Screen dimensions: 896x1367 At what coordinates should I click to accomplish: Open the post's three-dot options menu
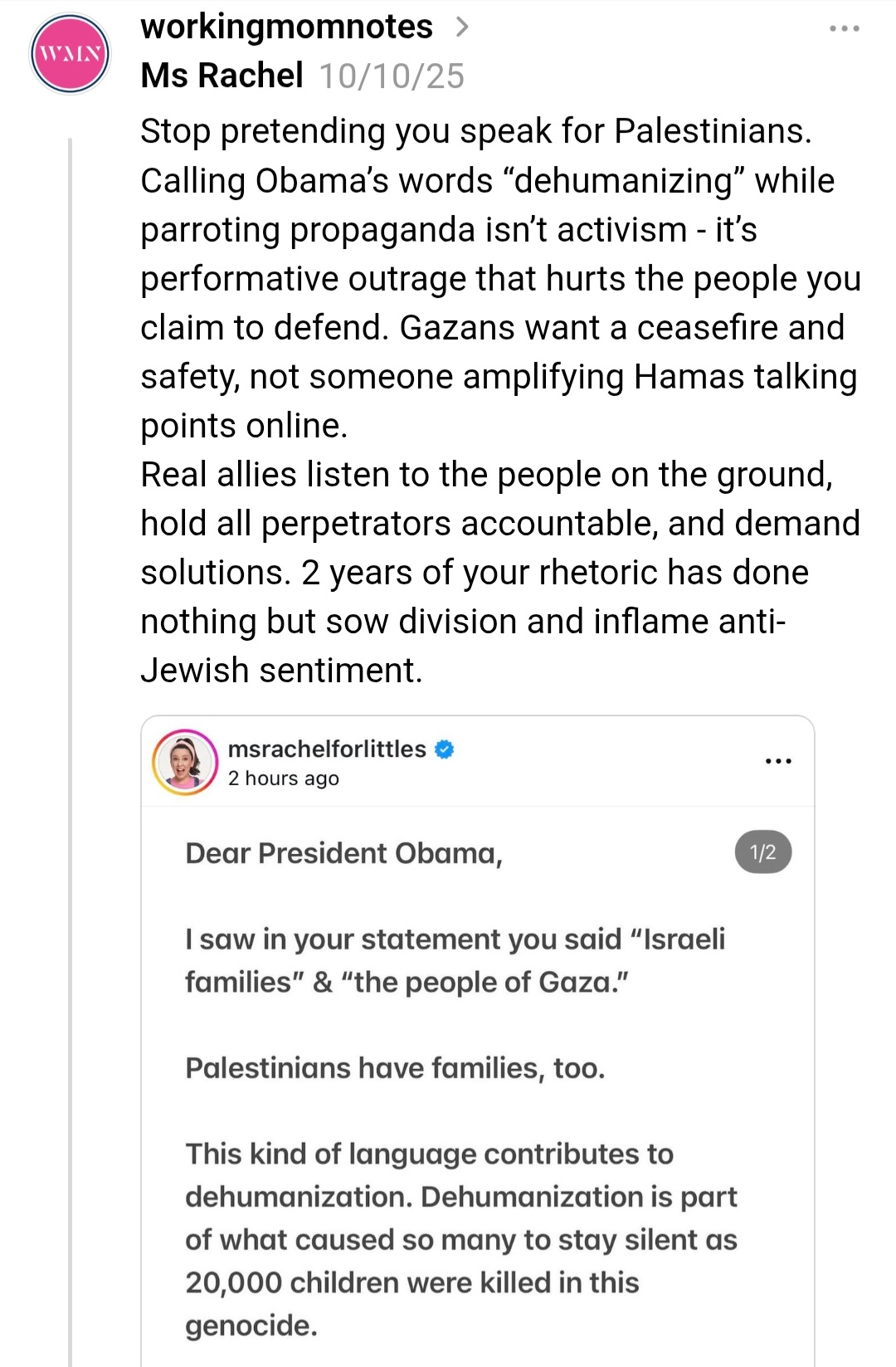845,29
